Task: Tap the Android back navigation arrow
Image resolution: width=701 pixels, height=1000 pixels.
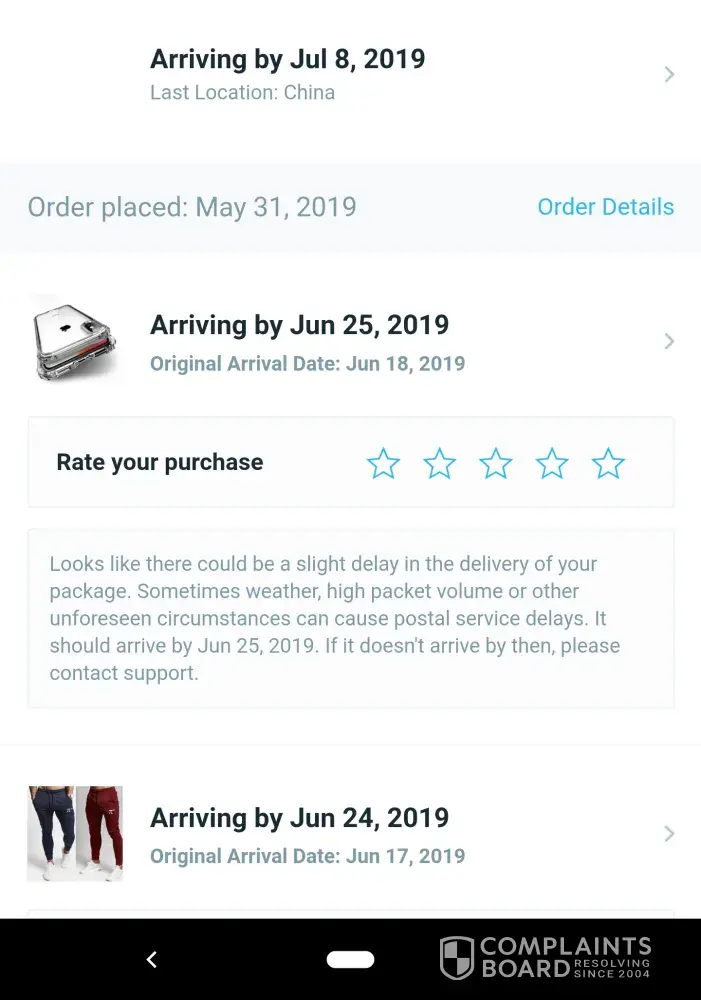Action: pos(152,960)
